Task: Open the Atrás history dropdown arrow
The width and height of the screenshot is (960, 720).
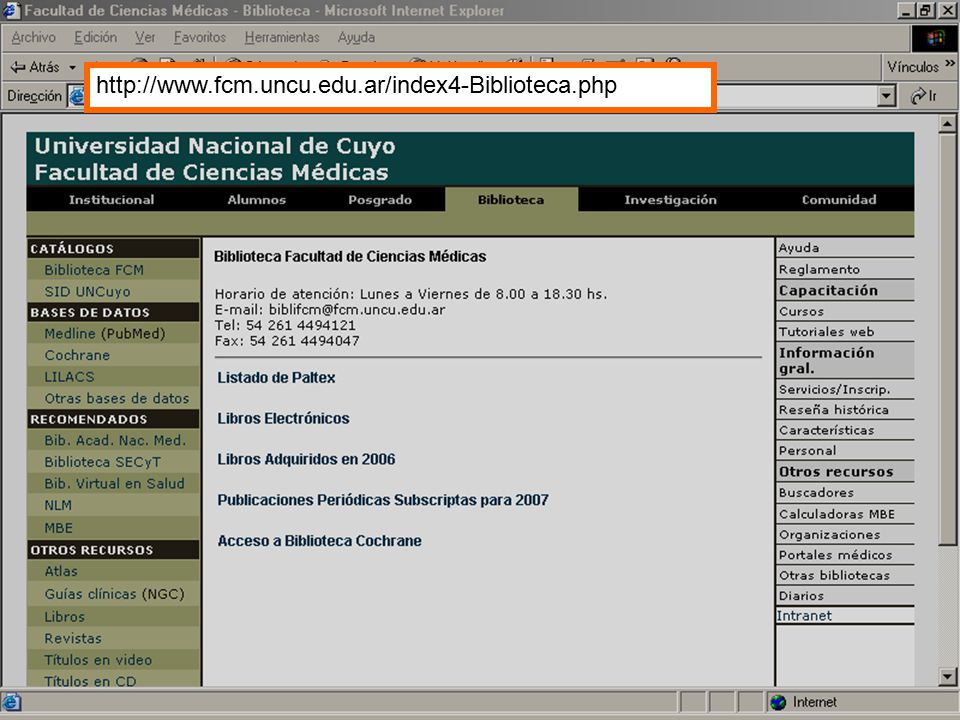Action: click(x=72, y=67)
